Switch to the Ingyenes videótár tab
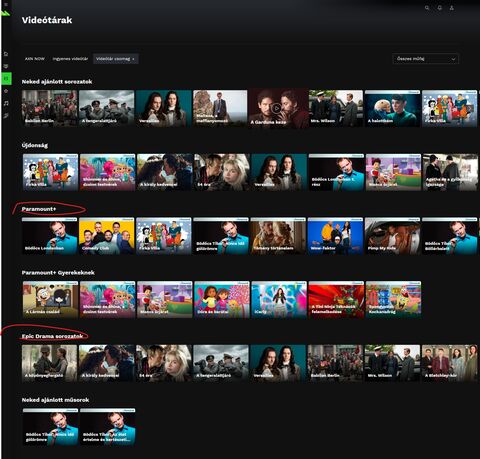The image size is (480, 459). coord(70,59)
